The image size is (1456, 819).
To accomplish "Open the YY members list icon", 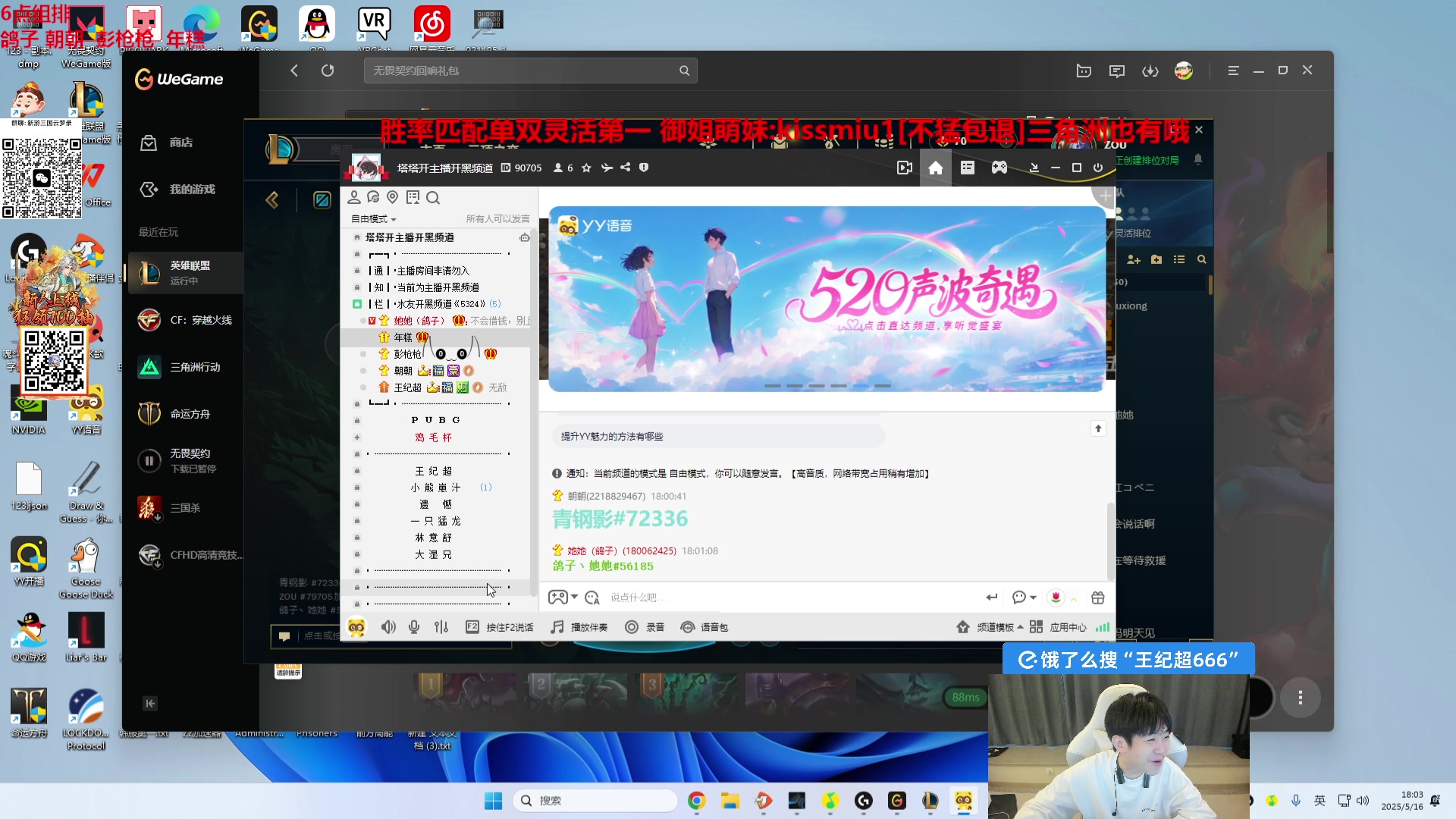I will pyautogui.click(x=353, y=197).
